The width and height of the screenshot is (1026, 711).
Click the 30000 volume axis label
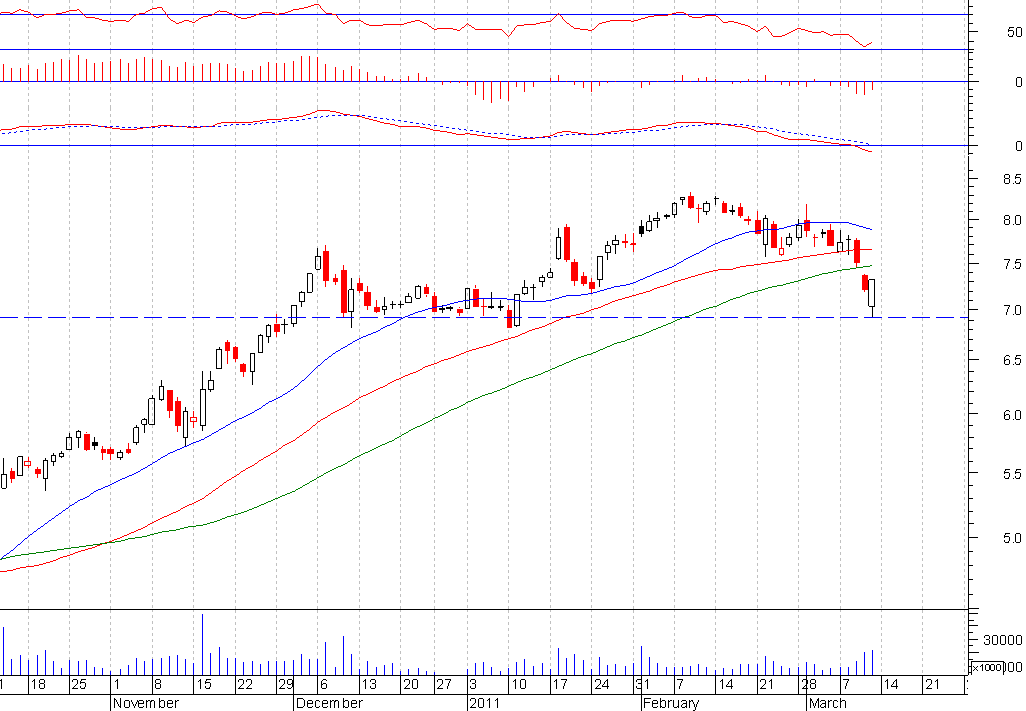[x=1002, y=640]
